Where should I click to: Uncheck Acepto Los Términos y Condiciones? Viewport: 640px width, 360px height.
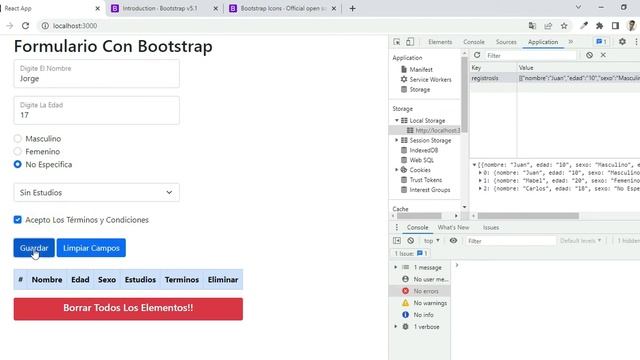tap(18, 220)
